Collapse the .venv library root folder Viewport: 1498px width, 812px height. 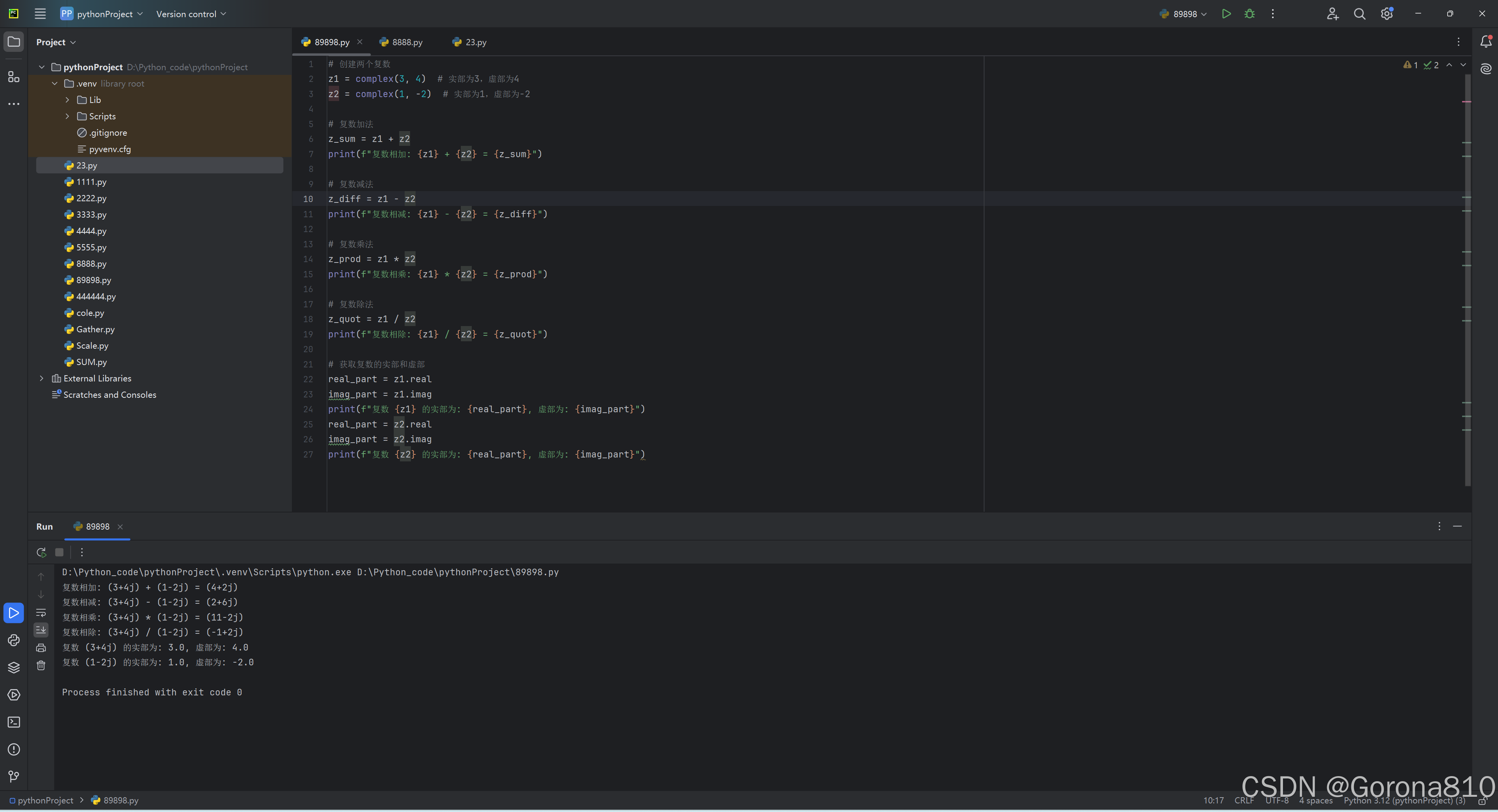[x=55, y=84]
